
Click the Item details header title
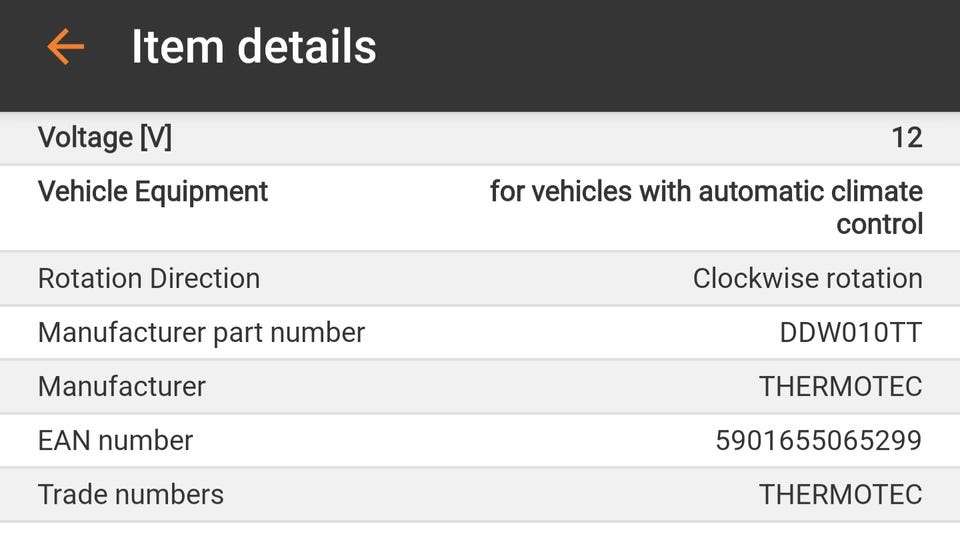[x=254, y=47]
